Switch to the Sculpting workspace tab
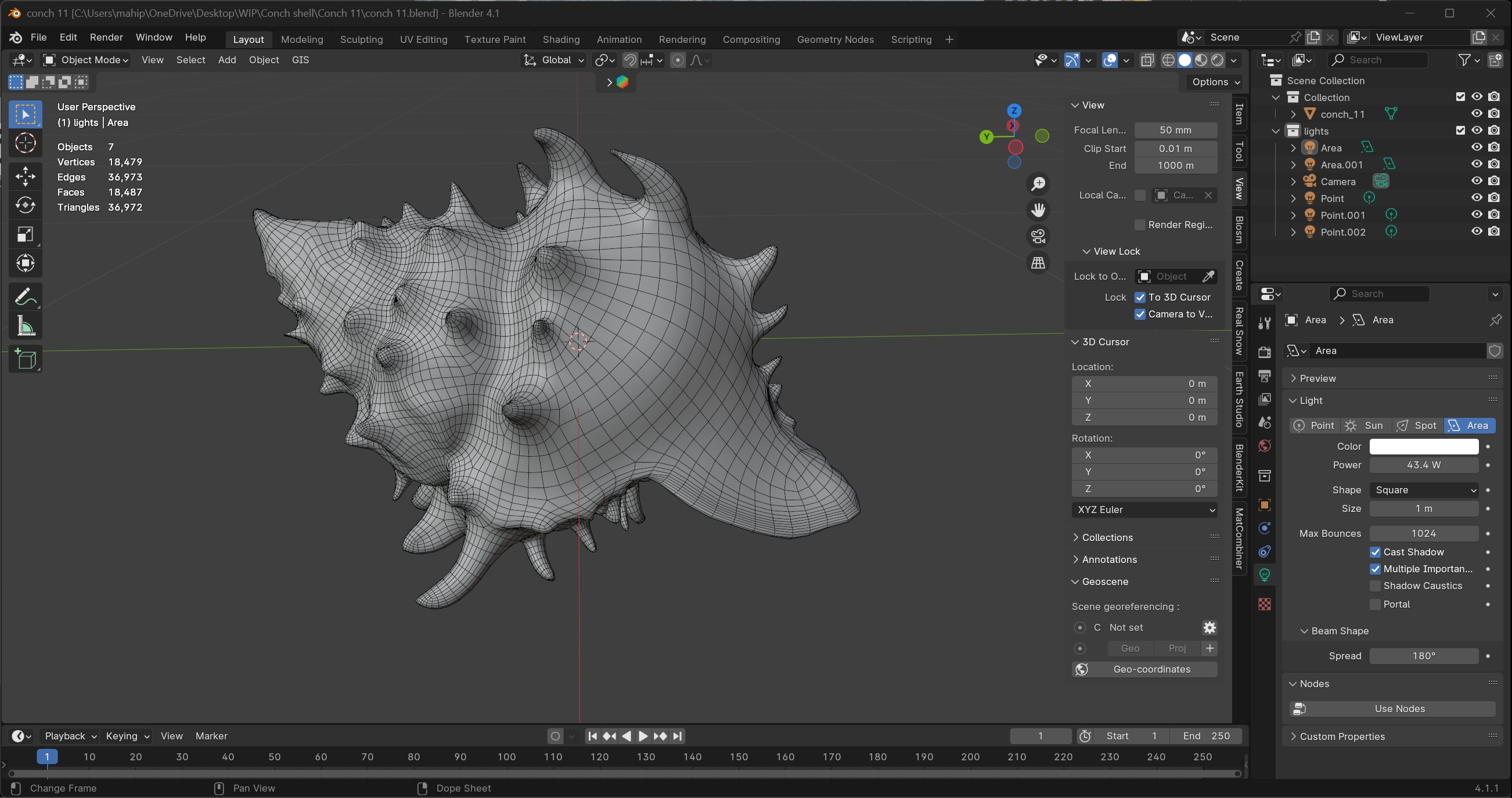The width and height of the screenshot is (1512, 798). click(x=361, y=39)
